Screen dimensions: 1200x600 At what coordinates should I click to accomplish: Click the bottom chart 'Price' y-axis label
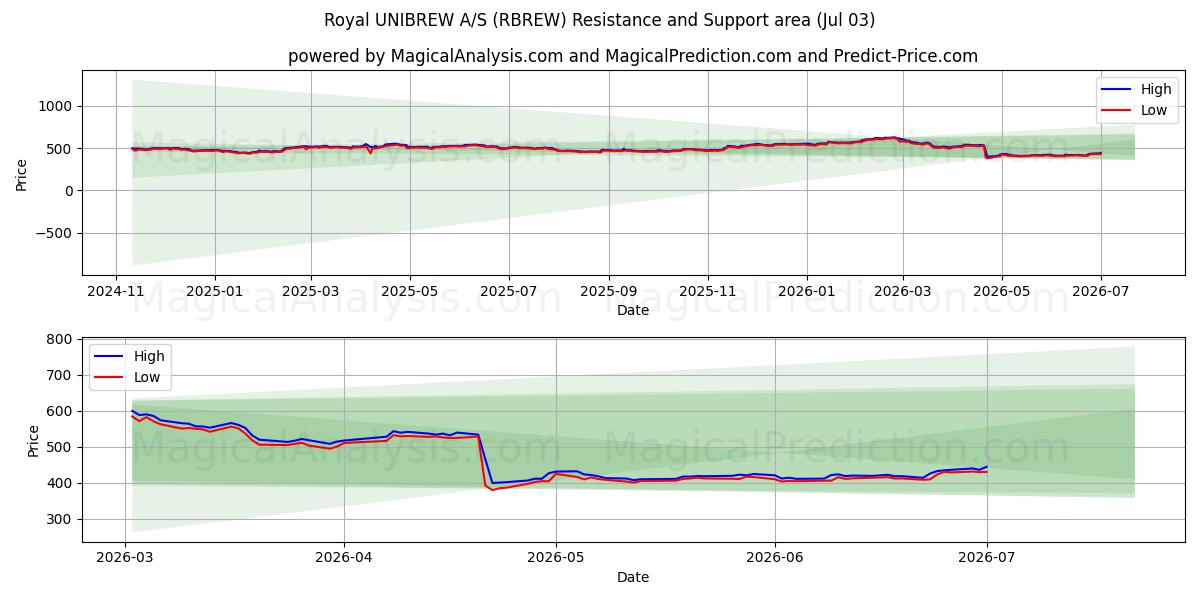click(34, 441)
